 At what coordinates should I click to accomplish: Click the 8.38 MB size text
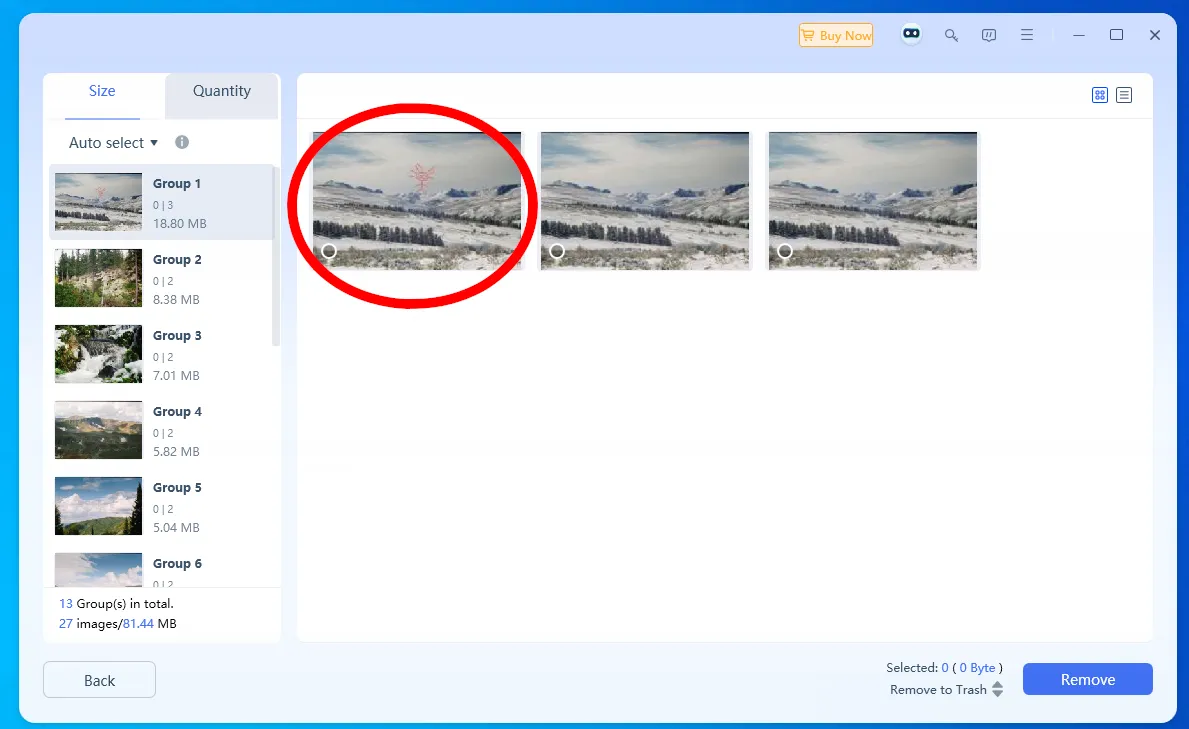pos(177,300)
